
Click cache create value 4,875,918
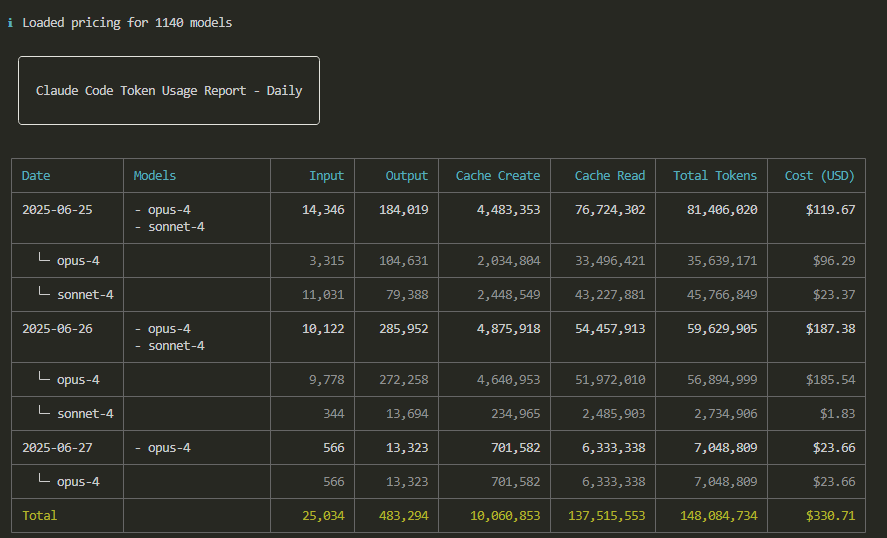pos(509,329)
